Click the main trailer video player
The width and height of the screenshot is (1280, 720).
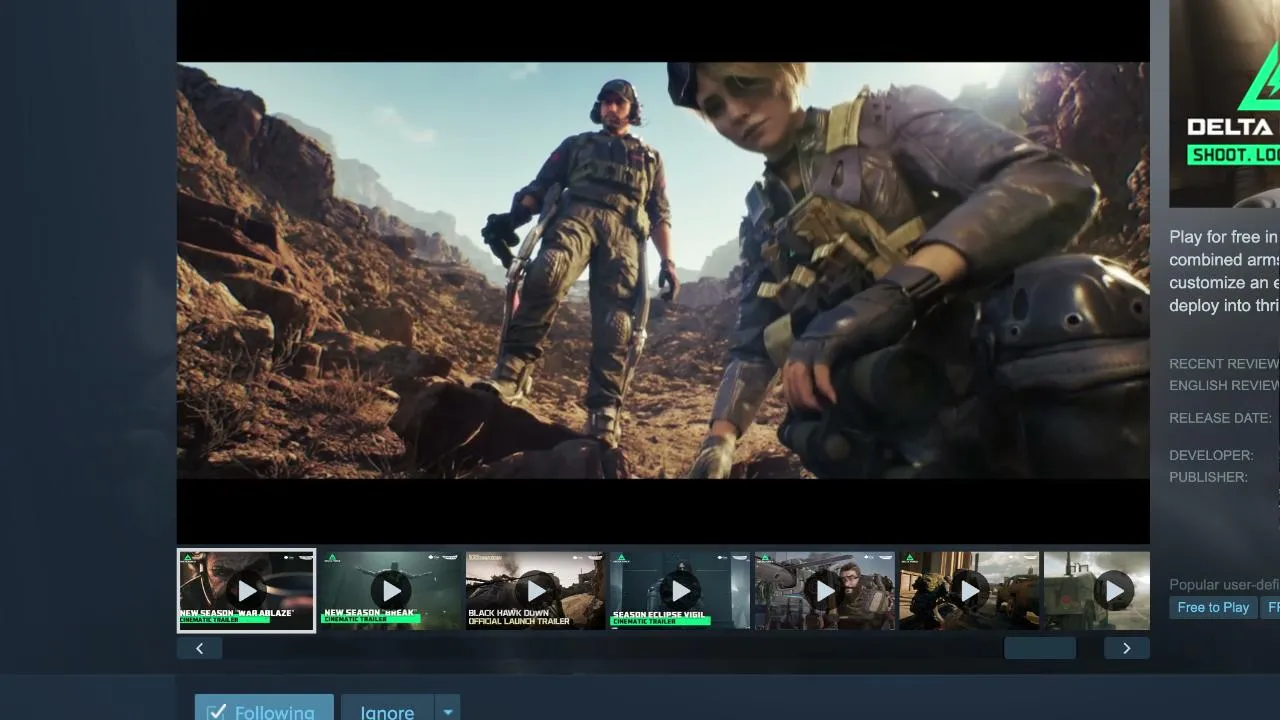pyautogui.click(x=663, y=272)
